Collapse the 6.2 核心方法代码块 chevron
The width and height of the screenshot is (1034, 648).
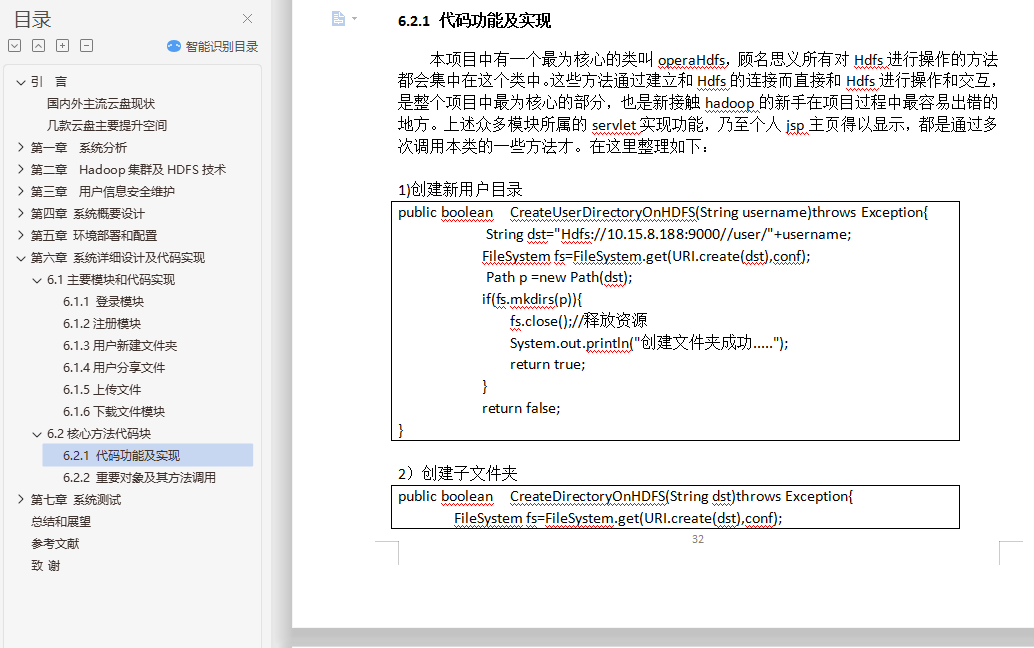[37, 434]
